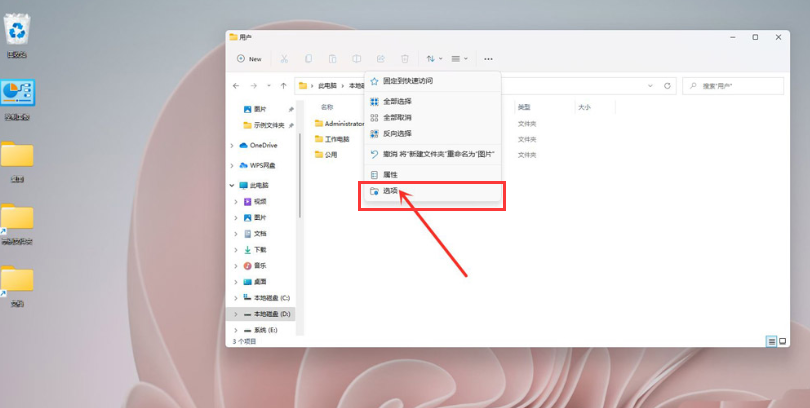Switch to details view in status bar
This screenshot has width=810, height=408.
pyautogui.click(x=772, y=341)
